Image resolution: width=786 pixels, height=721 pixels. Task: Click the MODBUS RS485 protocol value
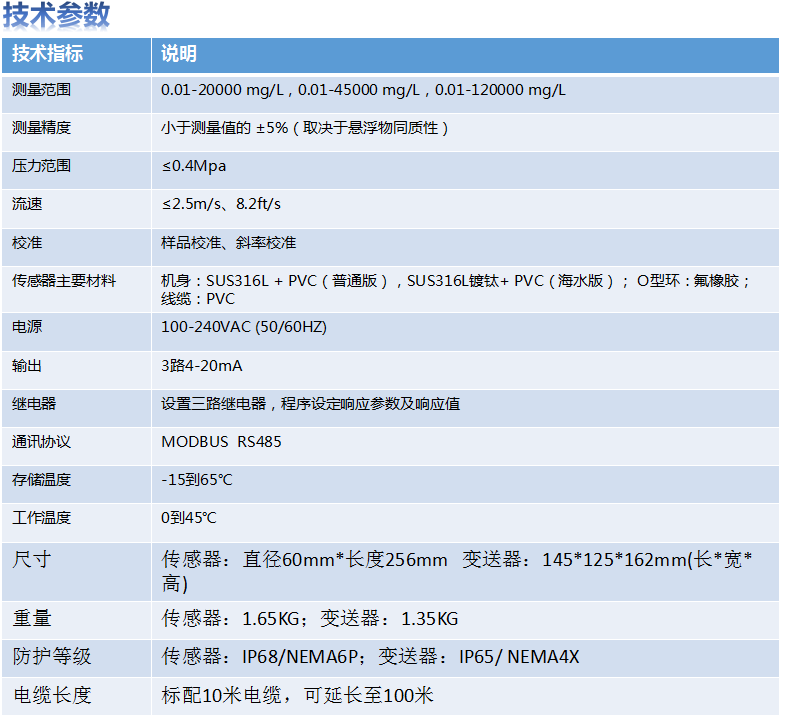pos(221,442)
